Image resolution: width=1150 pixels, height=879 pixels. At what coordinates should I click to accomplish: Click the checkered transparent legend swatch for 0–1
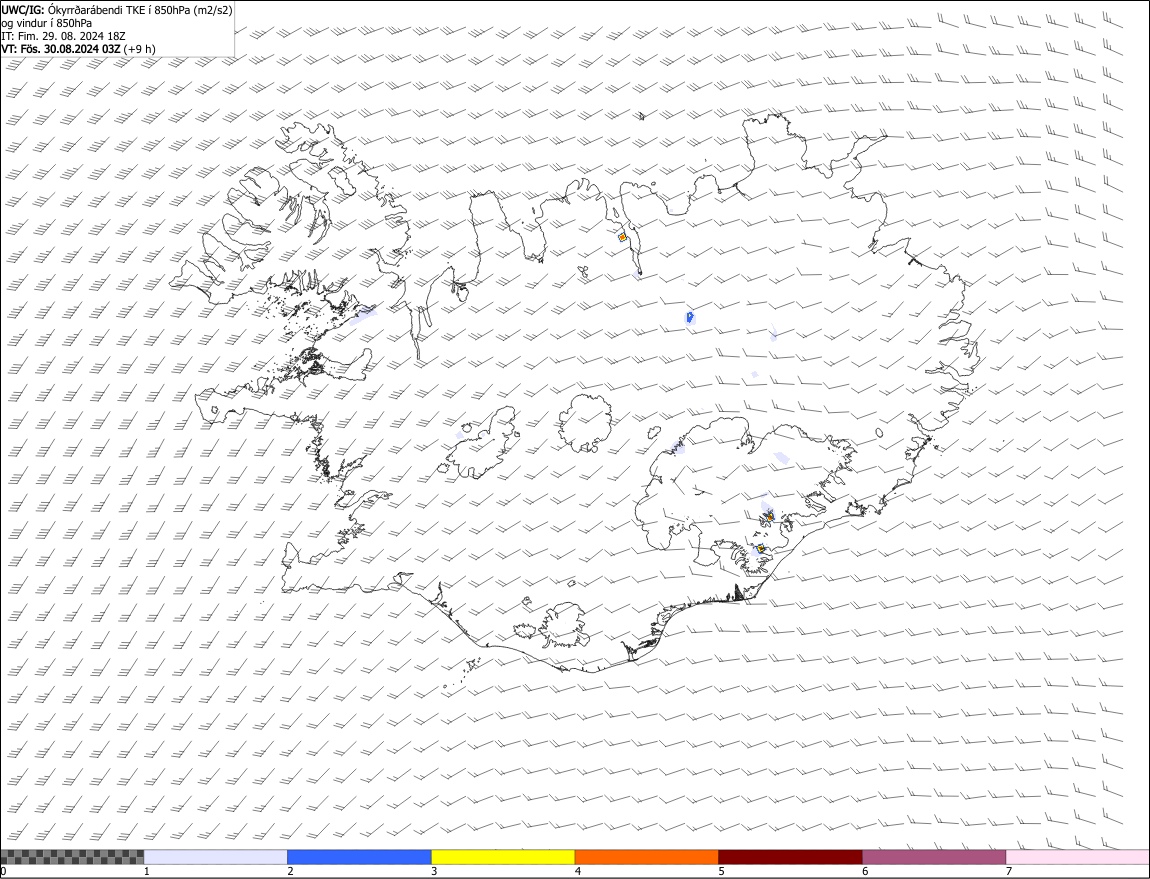(72, 857)
